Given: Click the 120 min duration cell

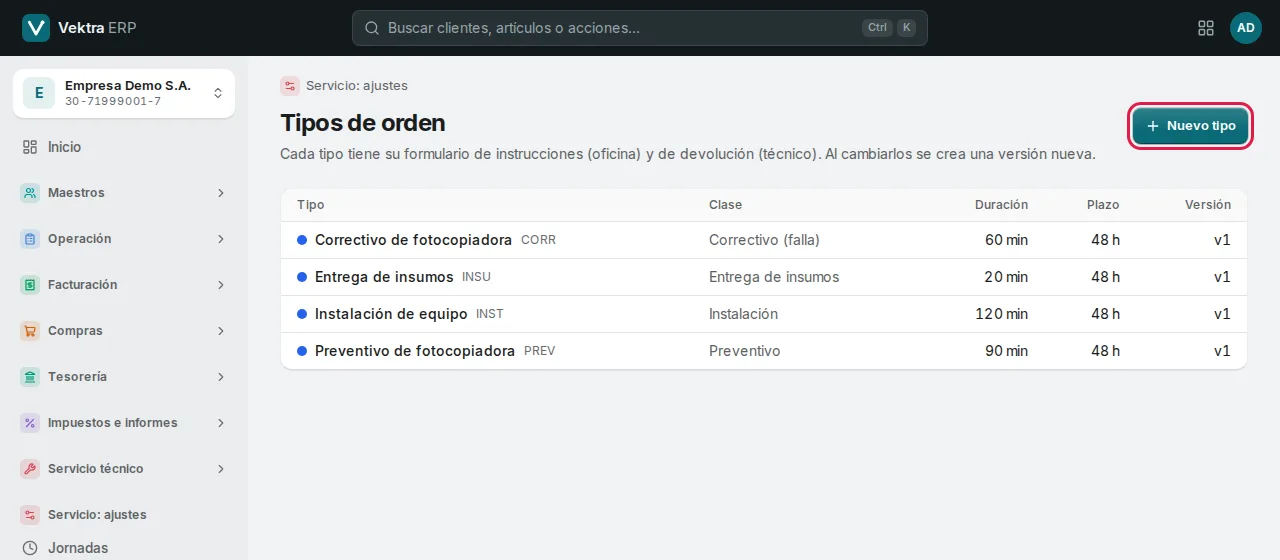Looking at the screenshot, I should click(x=1002, y=314).
